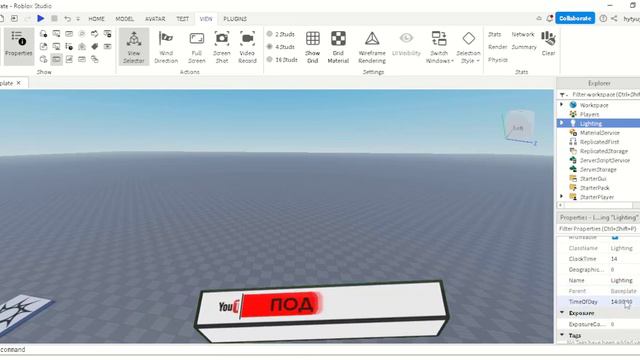Open the MODEL ribbon tab
Screen dimensions: 640x360
pyautogui.click(x=124, y=19)
